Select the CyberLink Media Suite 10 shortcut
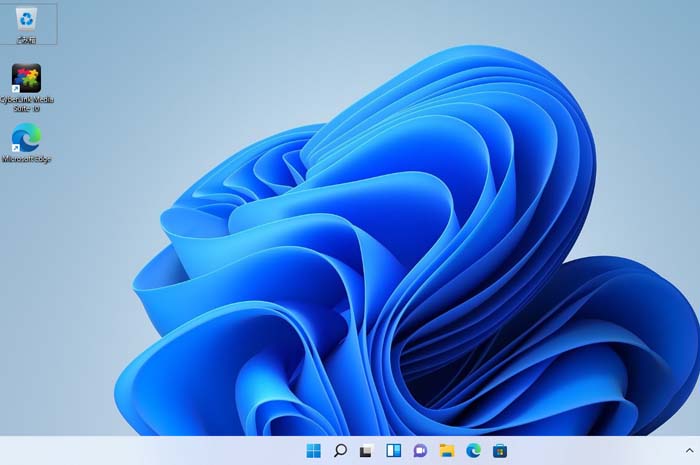The width and height of the screenshot is (700, 465). coord(27,88)
